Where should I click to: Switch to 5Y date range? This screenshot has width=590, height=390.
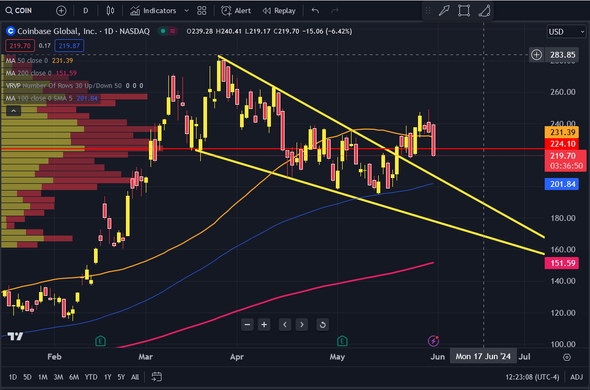tap(121, 377)
